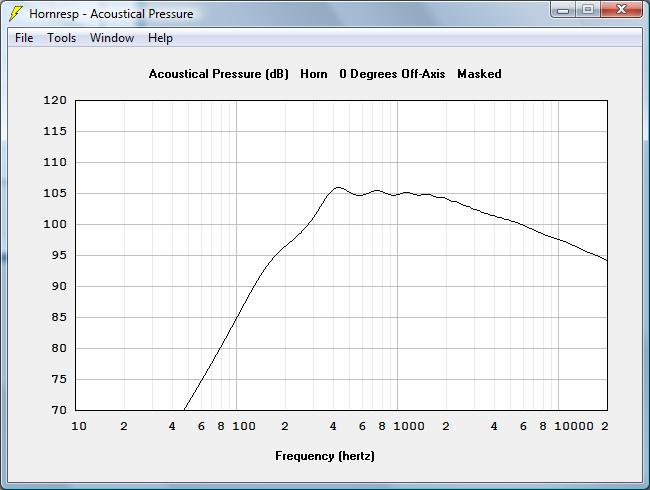Click the 100 frequency axis label
650x490 pixels.
tap(244, 426)
